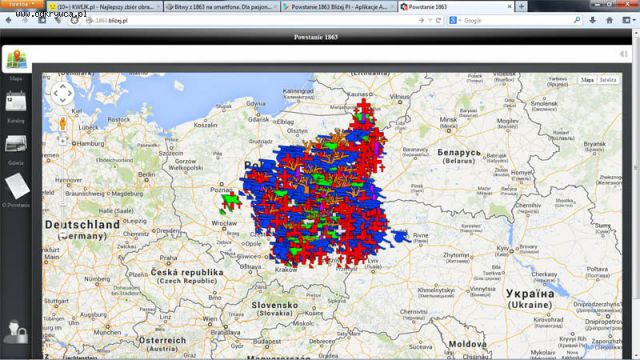The height and width of the screenshot is (360, 640).
Task: Collapse the panel with the arrow toggle
Action: pos(623,54)
